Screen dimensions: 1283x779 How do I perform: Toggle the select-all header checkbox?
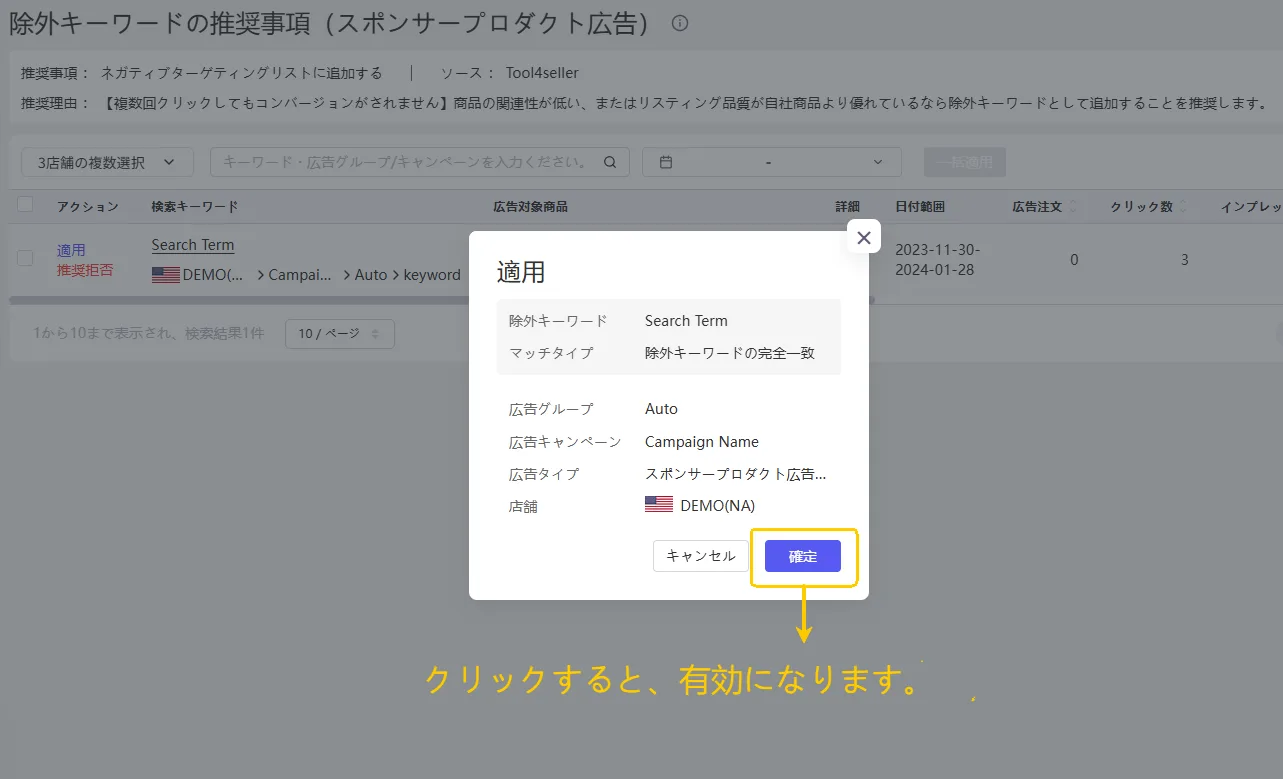[x=25, y=205]
